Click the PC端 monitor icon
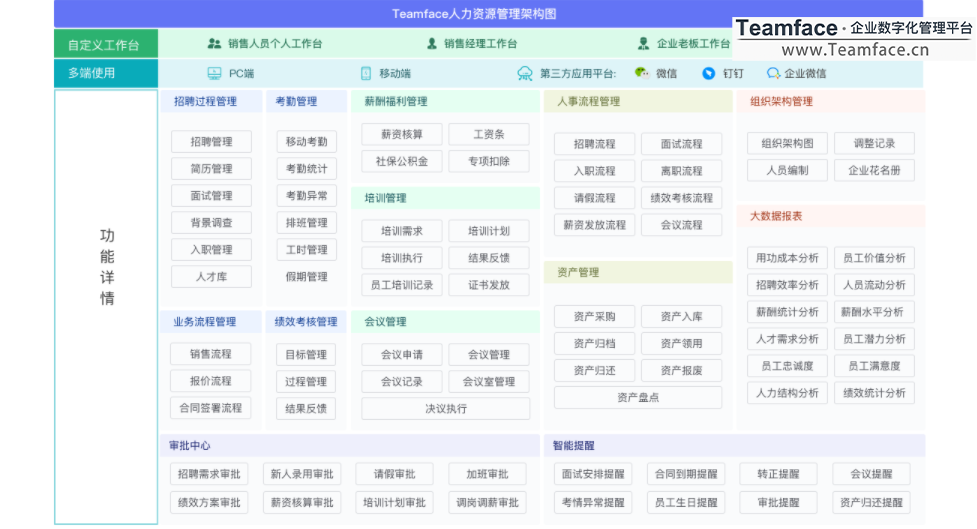Viewport: 977px width, 529px height. coord(214,73)
